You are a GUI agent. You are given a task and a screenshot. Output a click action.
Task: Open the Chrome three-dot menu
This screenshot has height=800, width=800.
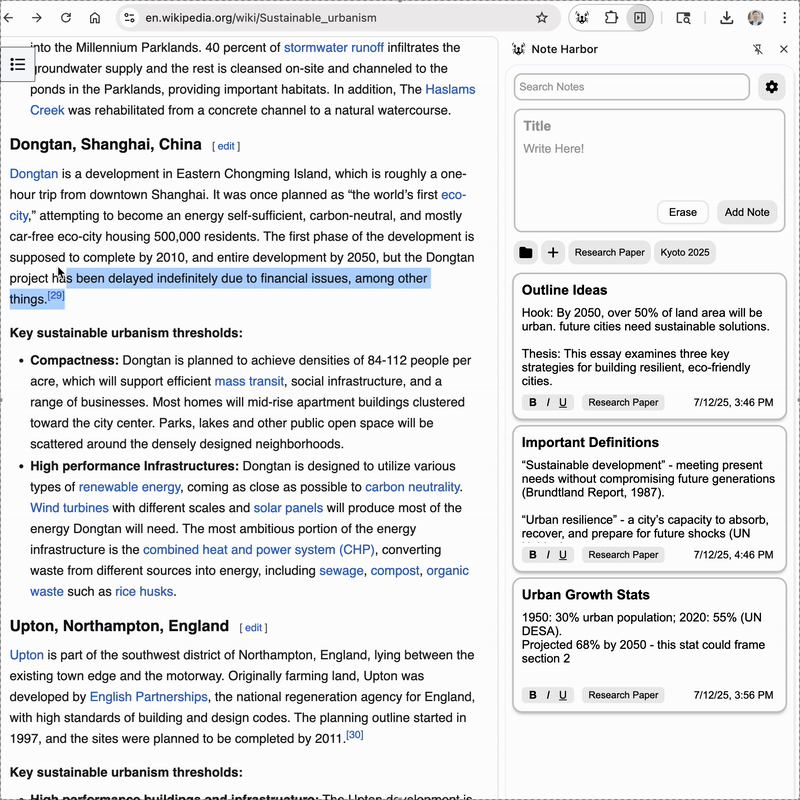click(x=787, y=17)
